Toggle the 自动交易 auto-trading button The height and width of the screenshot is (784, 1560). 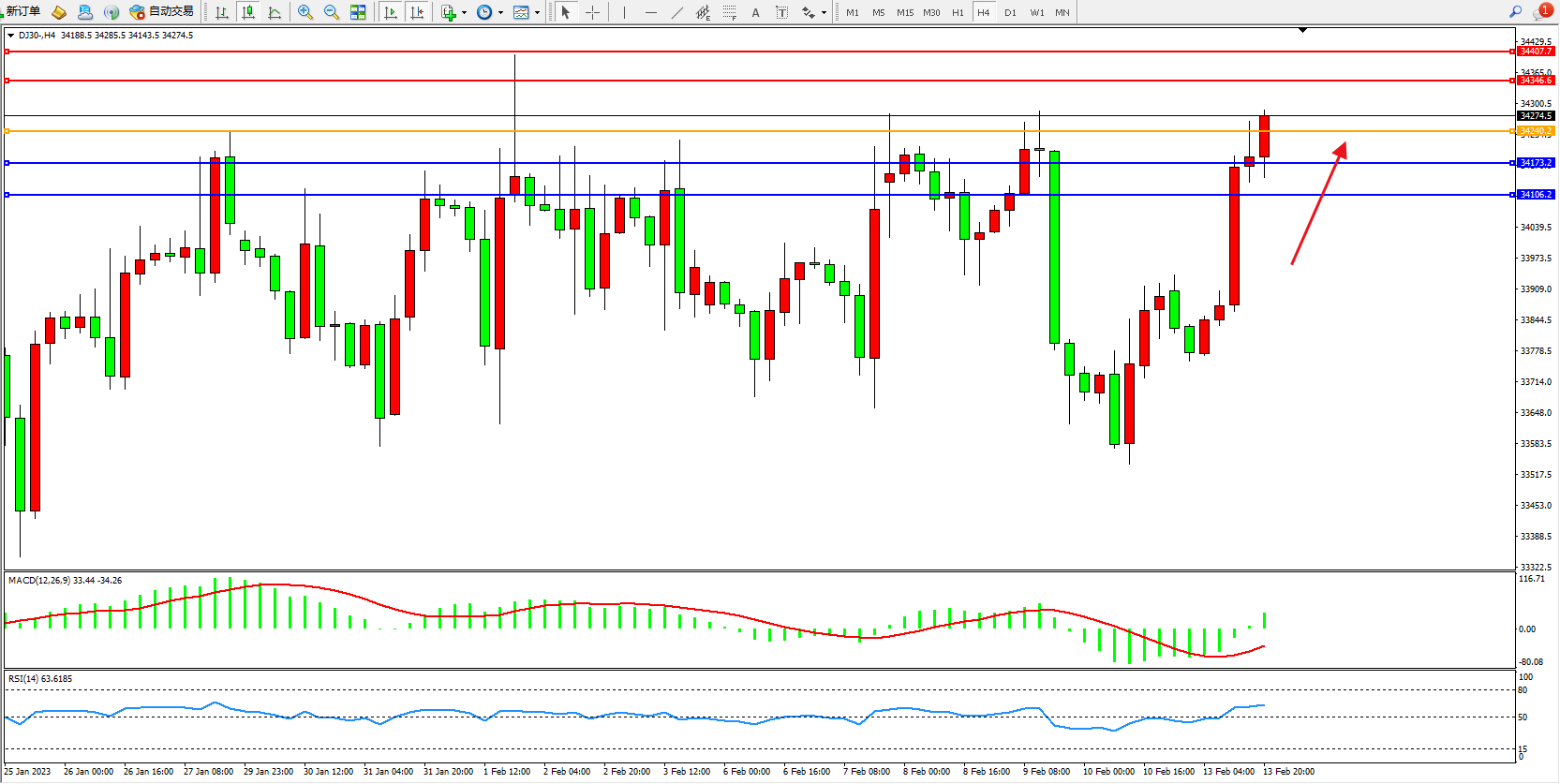[x=161, y=12]
